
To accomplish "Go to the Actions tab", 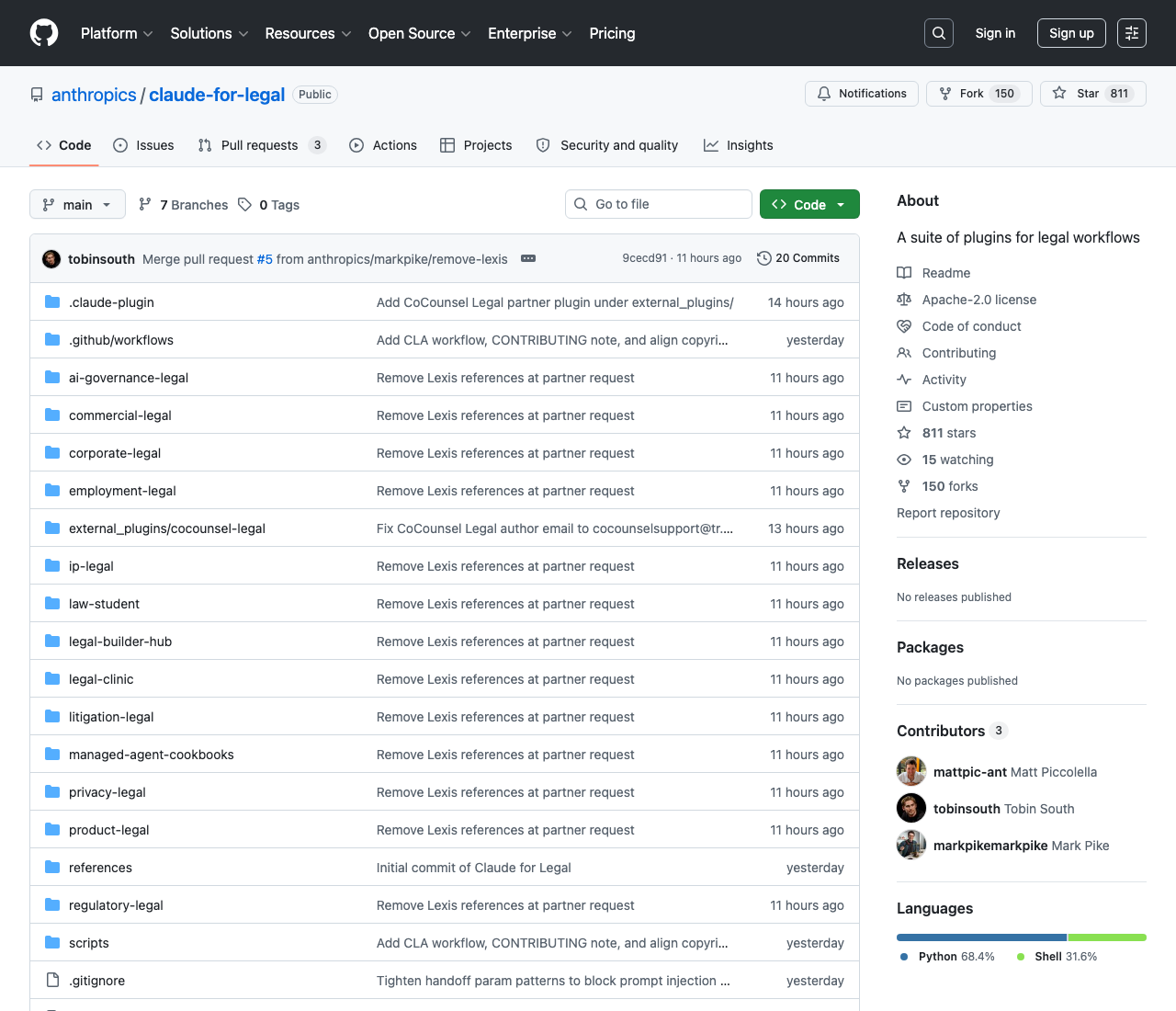I will point(383,145).
